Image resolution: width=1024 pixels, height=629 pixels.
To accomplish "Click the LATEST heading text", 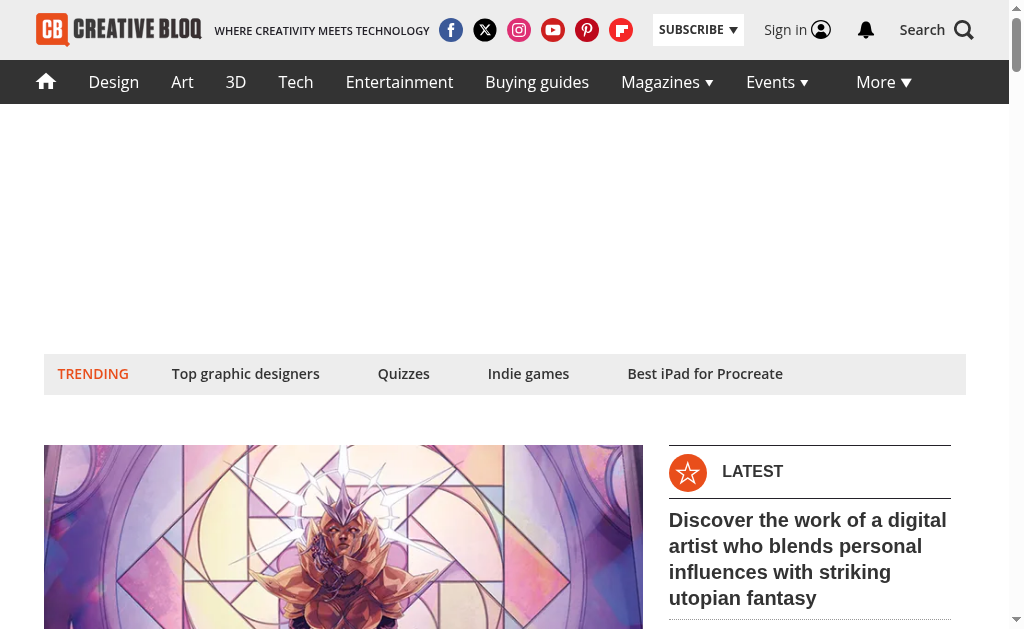I will (752, 472).
